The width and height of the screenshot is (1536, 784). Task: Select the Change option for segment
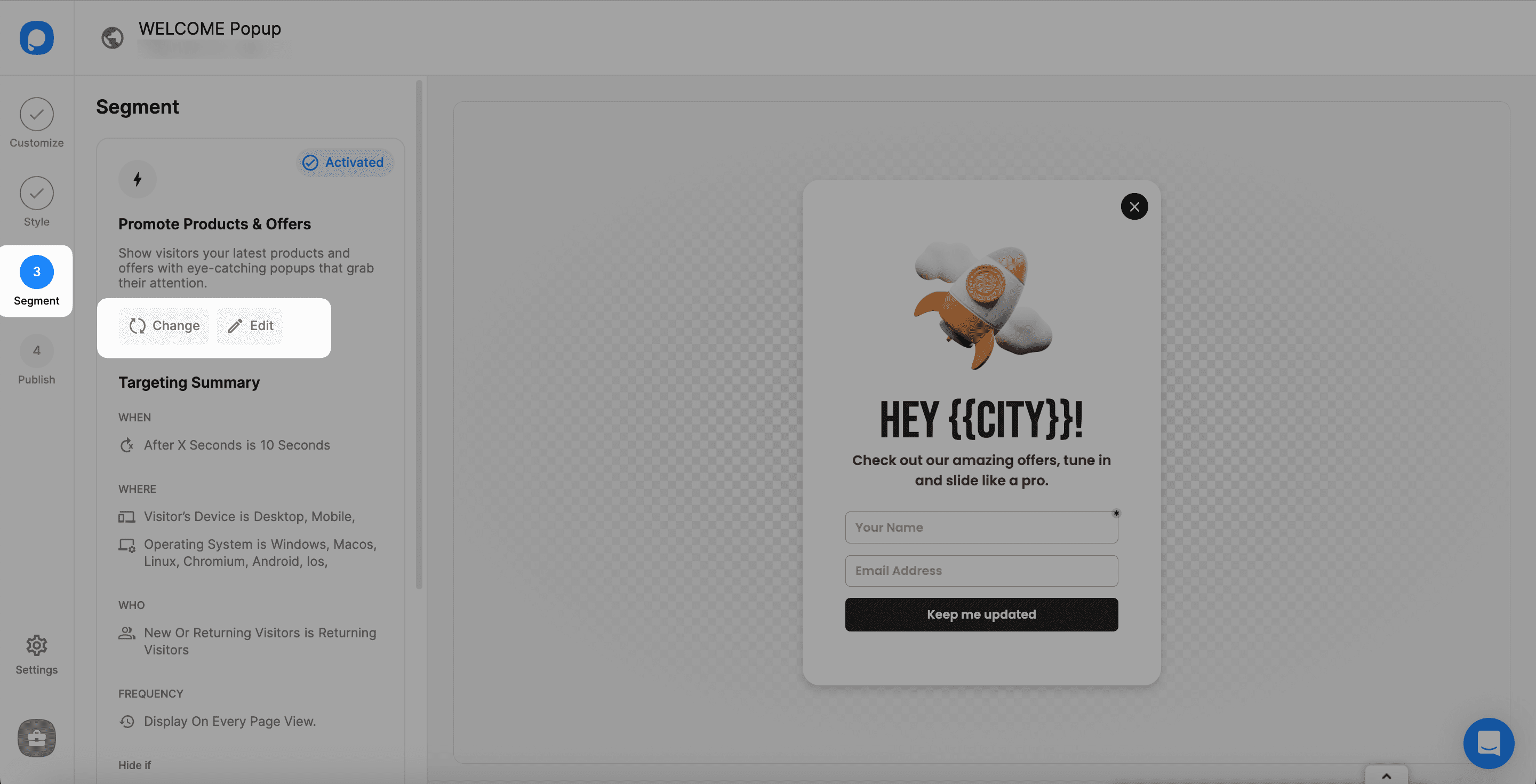click(163, 325)
